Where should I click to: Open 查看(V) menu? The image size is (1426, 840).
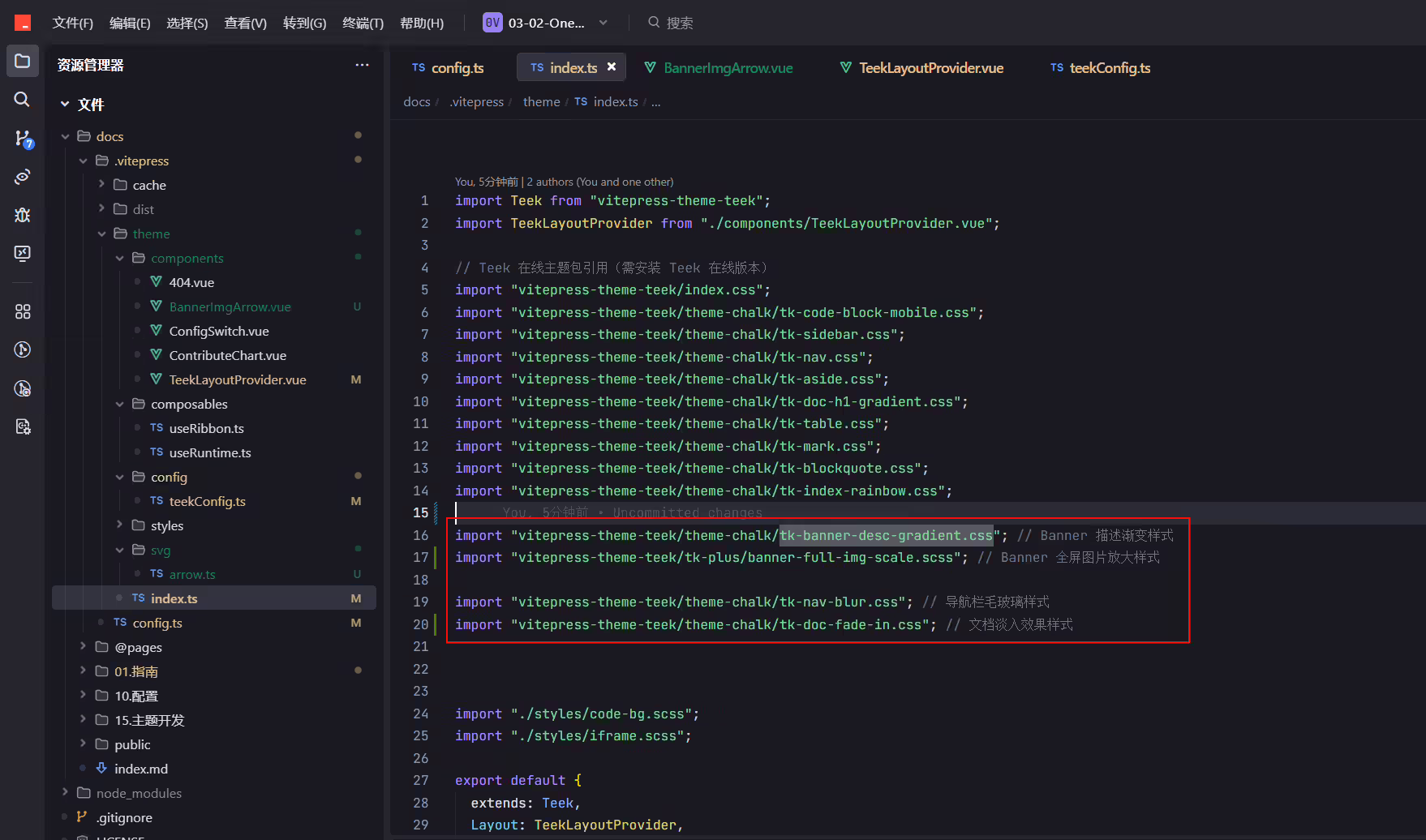tap(245, 23)
